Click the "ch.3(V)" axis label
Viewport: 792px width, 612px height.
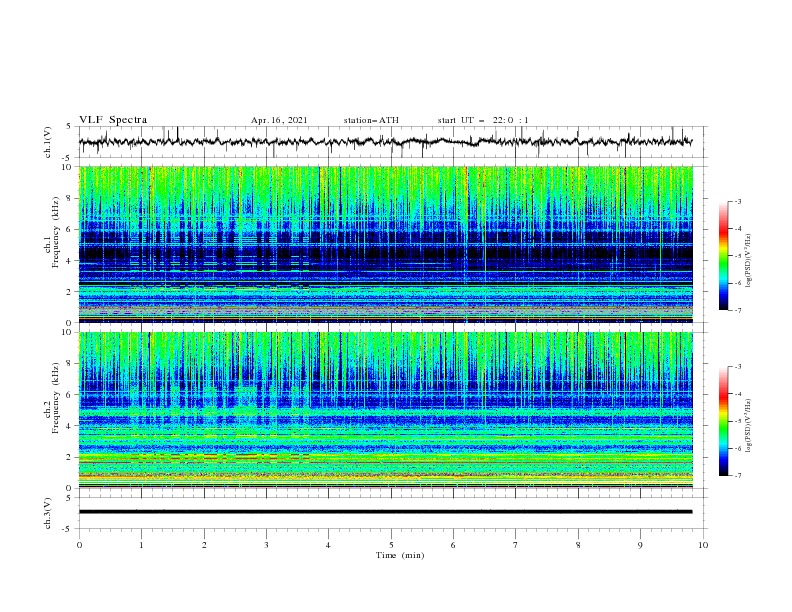point(48,513)
